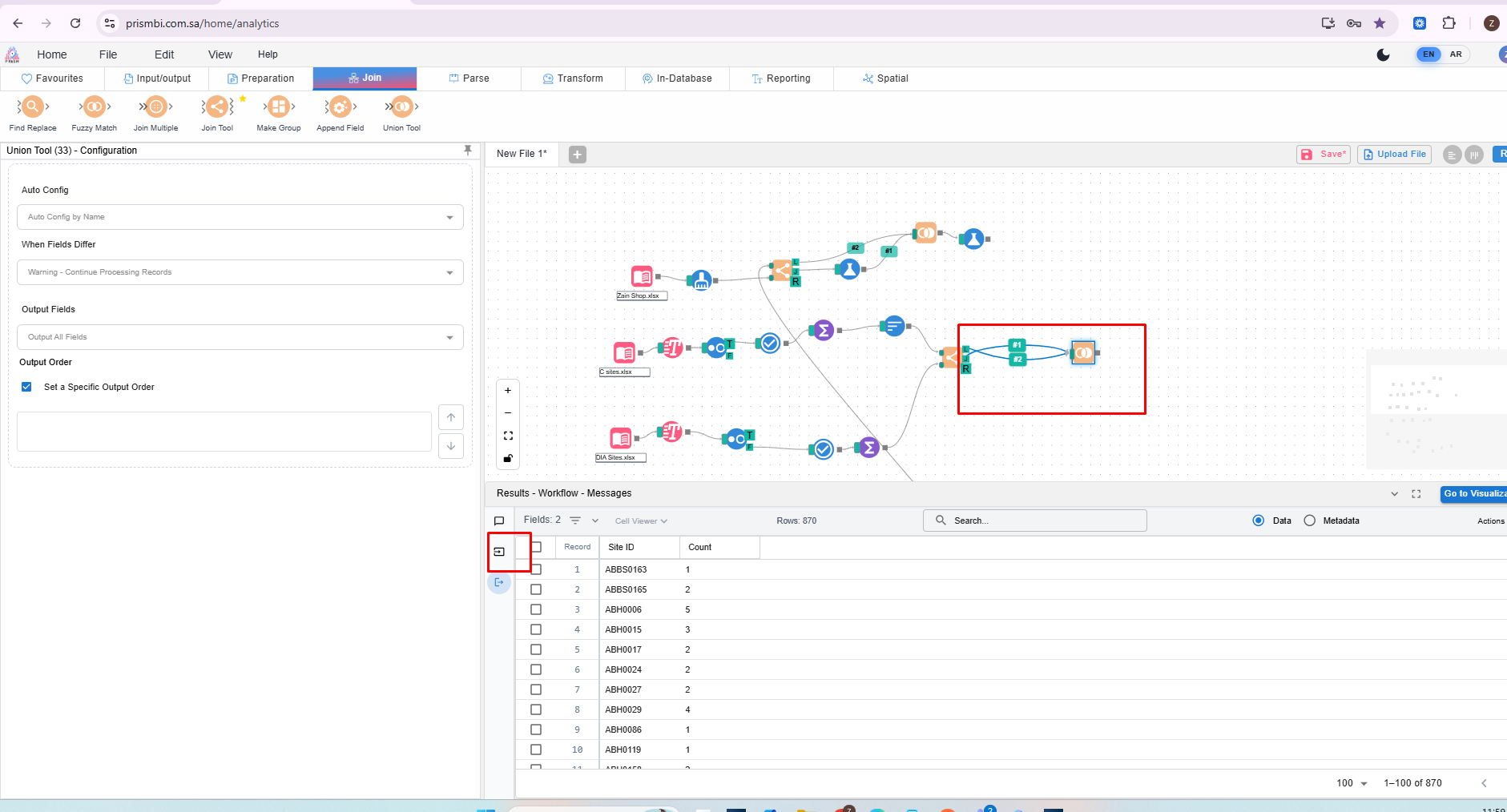Click the results Search field

[1034, 521]
